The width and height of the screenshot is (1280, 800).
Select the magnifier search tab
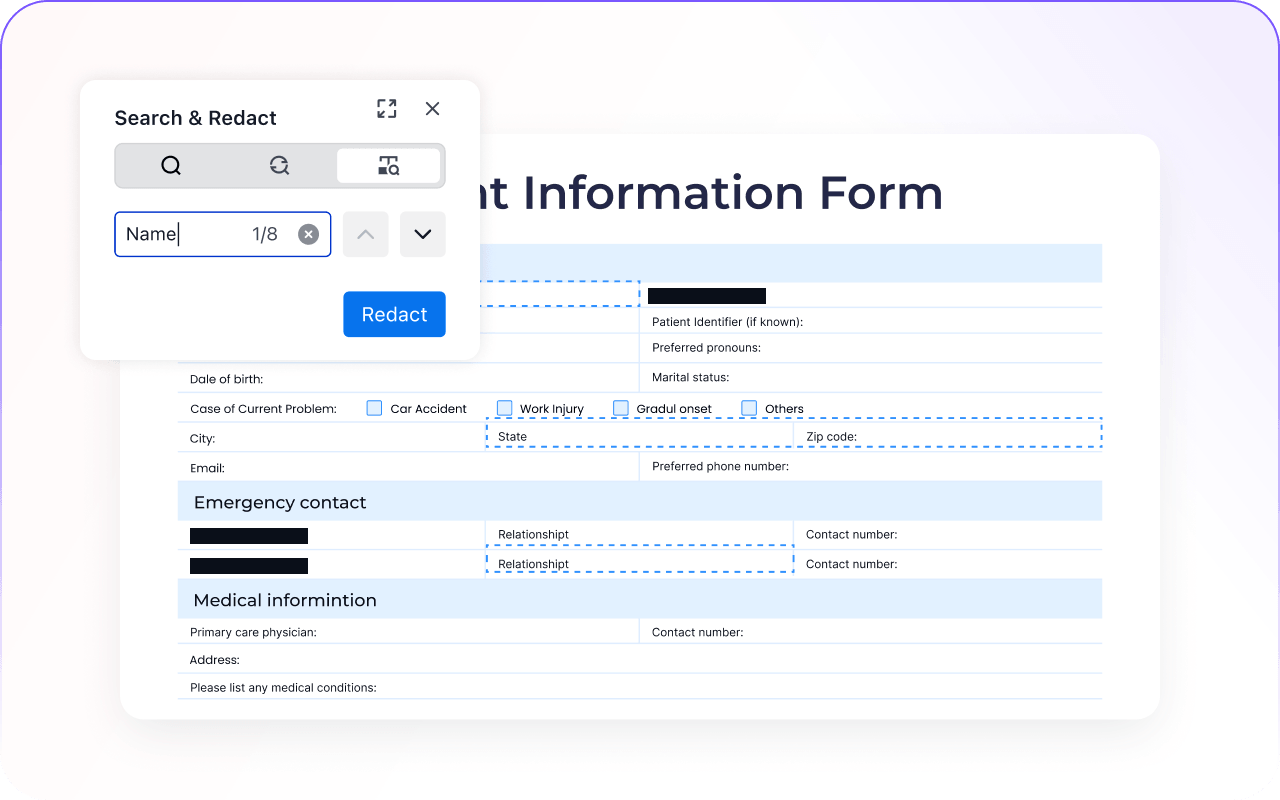(x=171, y=166)
